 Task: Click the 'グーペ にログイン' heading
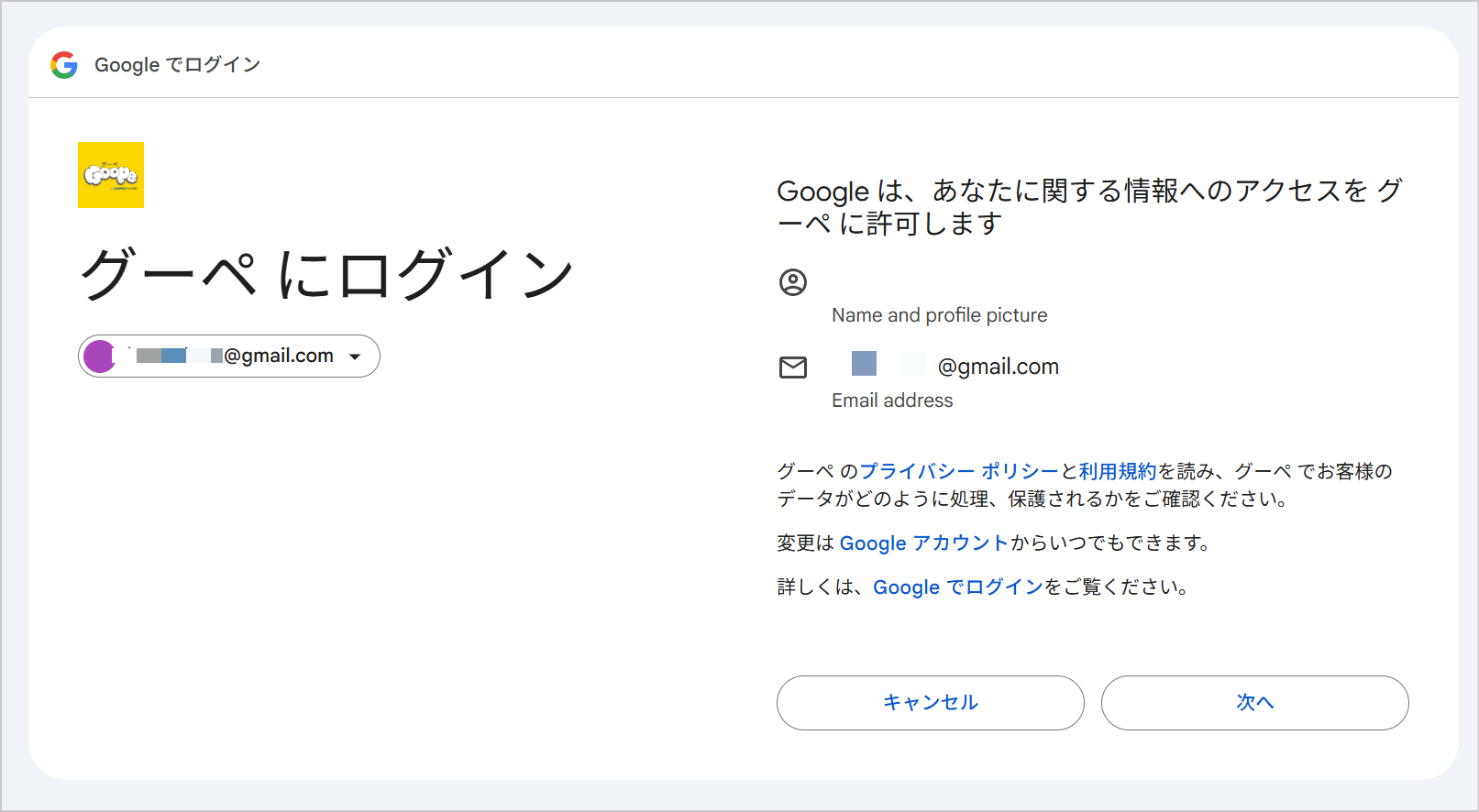tap(327, 274)
